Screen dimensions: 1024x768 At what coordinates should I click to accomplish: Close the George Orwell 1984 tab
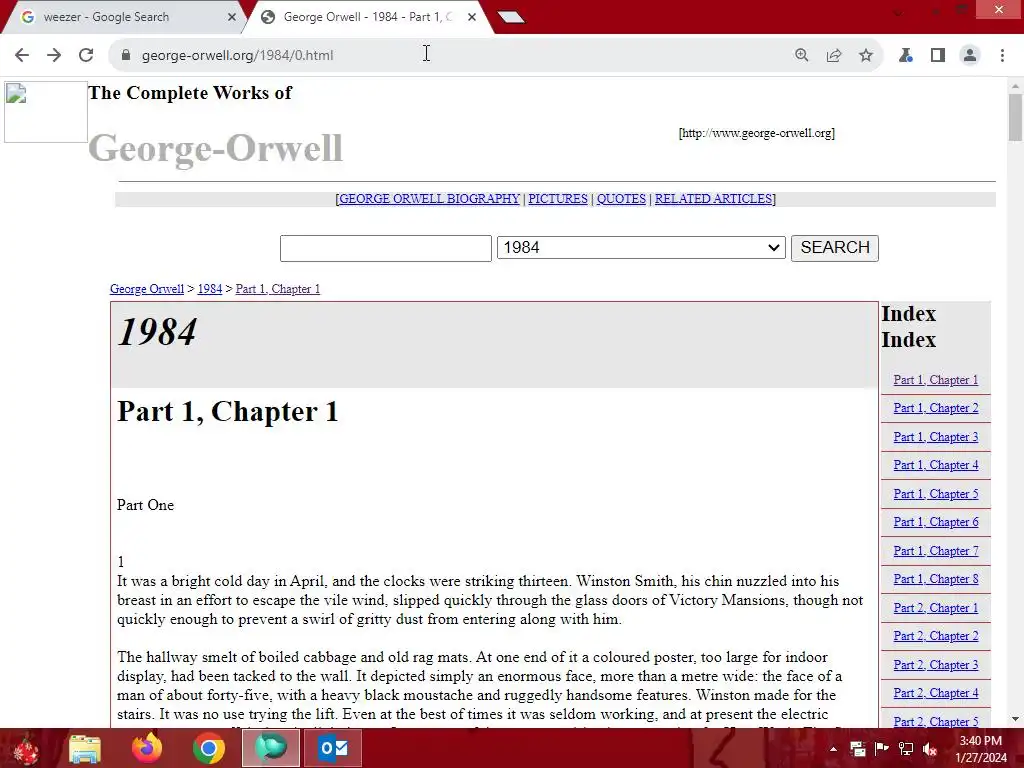point(472,17)
